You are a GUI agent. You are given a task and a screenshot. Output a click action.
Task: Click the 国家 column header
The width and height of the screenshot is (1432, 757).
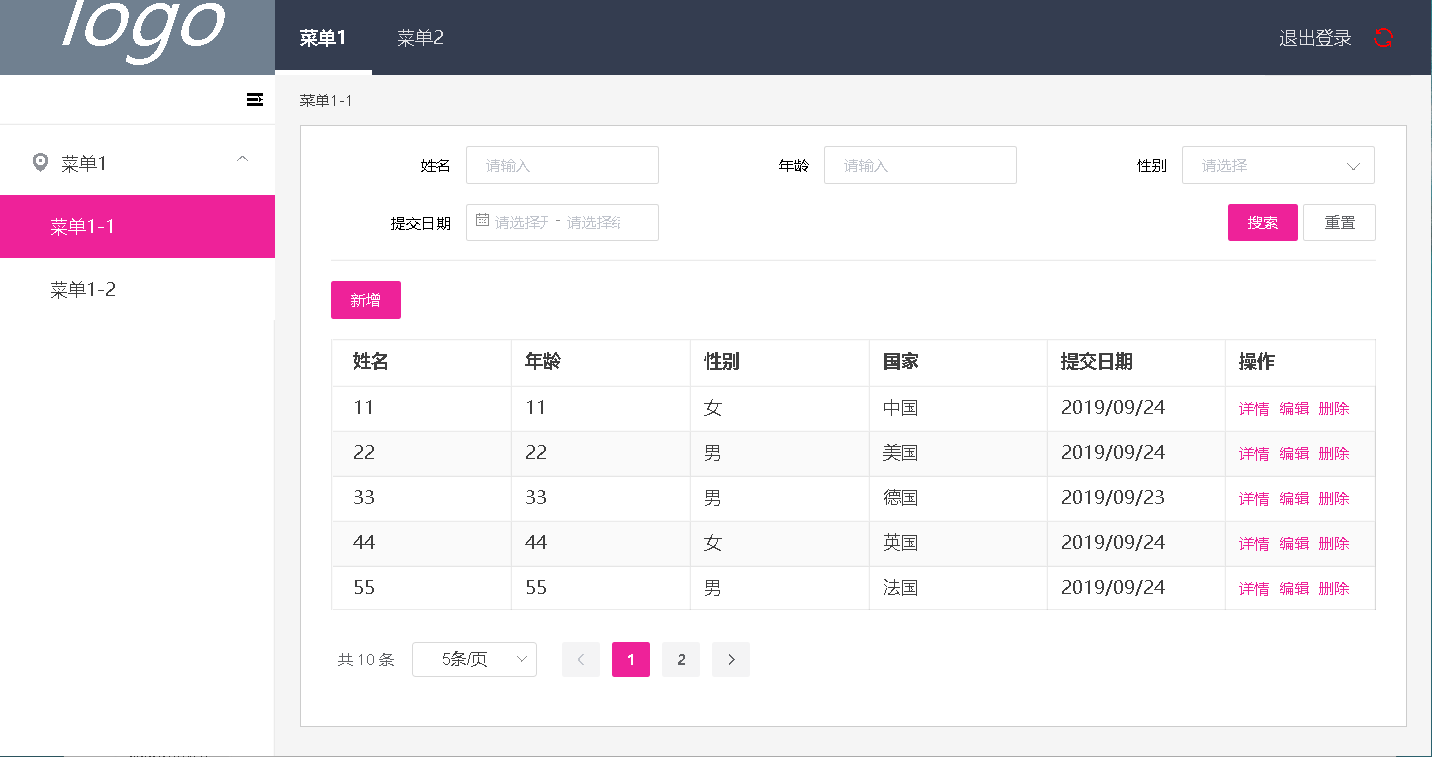pyautogui.click(x=958, y=362)
